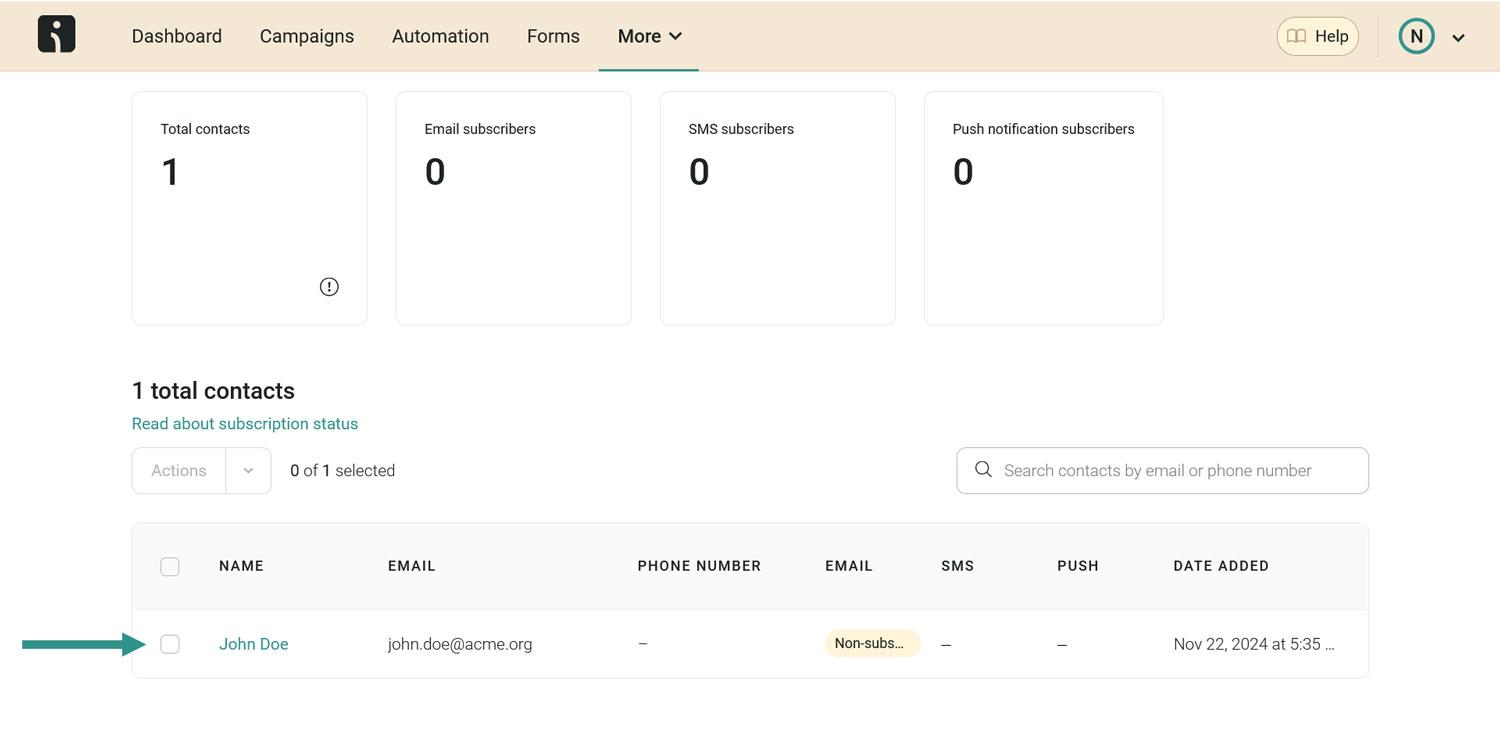Open the John Doe contact
Screen dimensions: 1500x743
tap(254, 644)
